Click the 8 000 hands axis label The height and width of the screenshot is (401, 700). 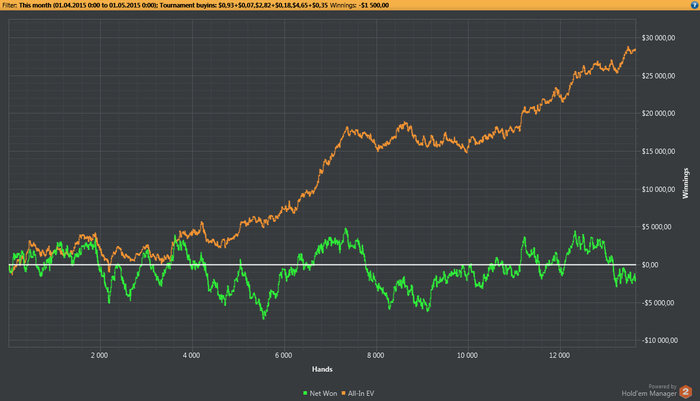pyautogui.click(x=375, y=355)
